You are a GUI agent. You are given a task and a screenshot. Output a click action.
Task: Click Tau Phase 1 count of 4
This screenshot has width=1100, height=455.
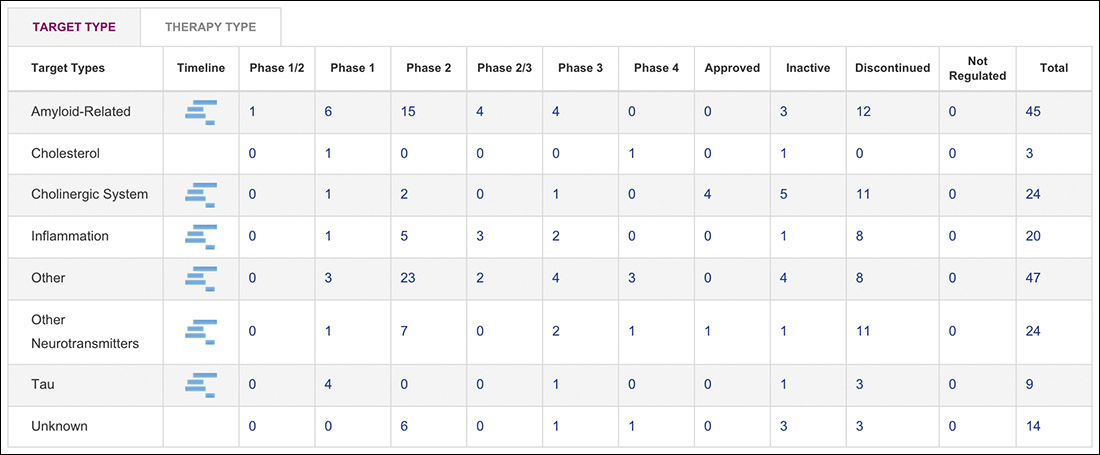click(x=329, y=385)
